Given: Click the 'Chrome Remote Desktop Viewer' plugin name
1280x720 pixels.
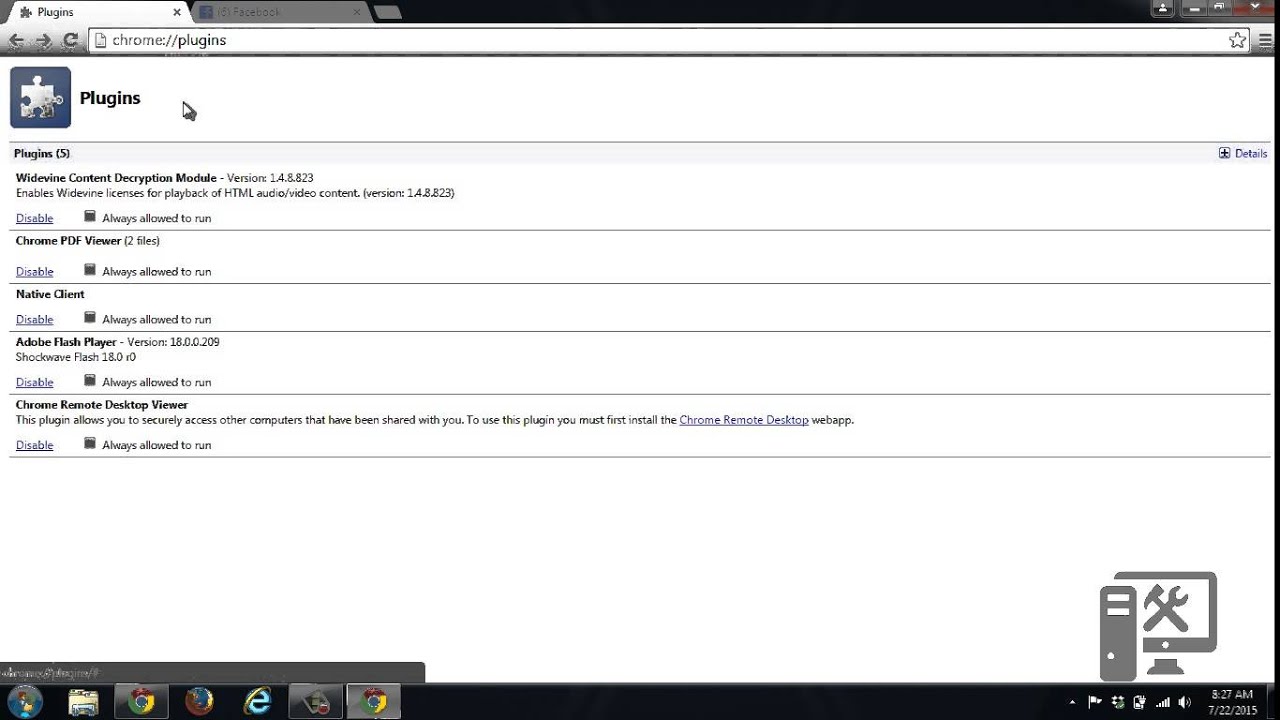Looking at the screenshot, I should (102, 405).
